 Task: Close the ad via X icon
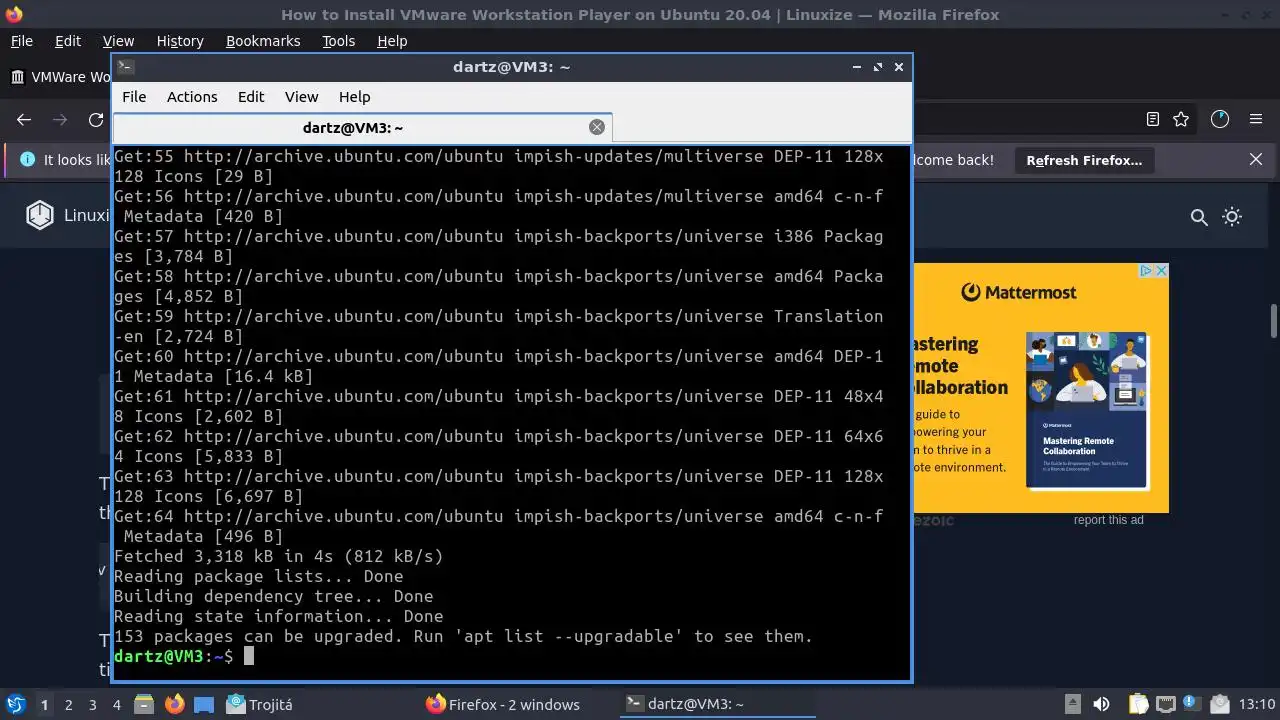(1161, 271)
